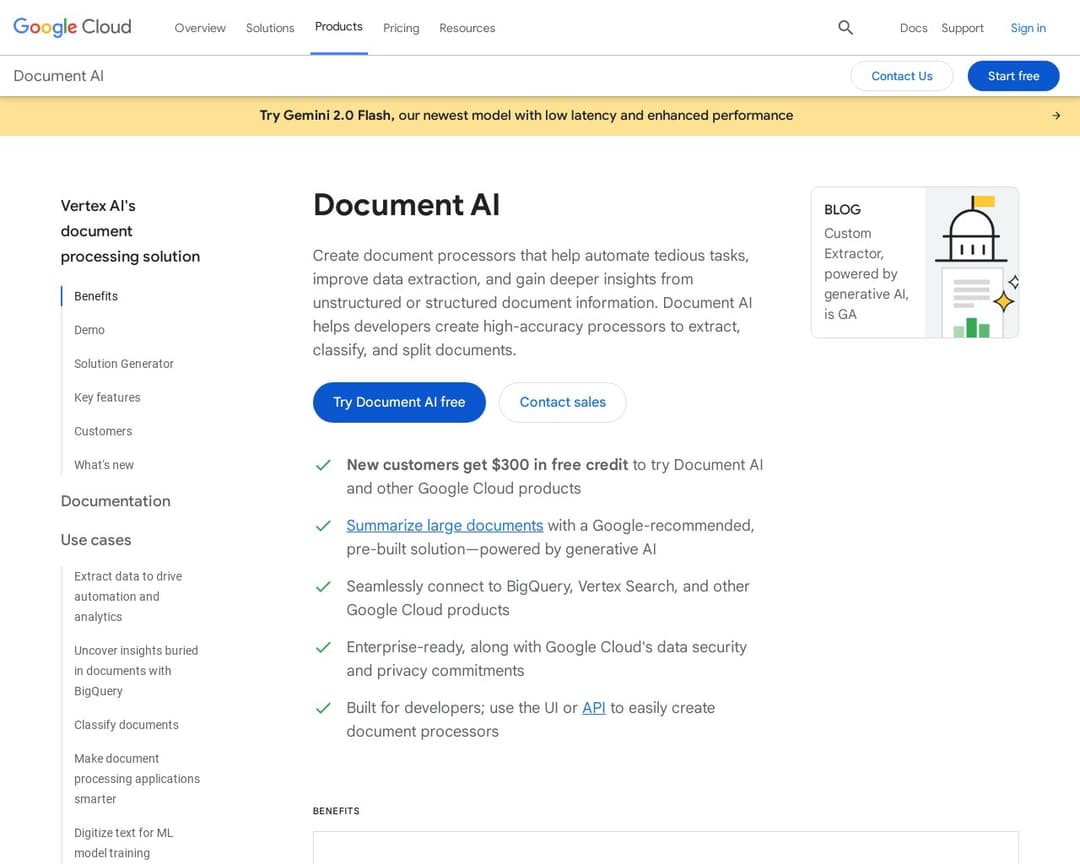Select Digitize text for ML model training
This screenshot has height=864, width=1080.
pos(124,843)
